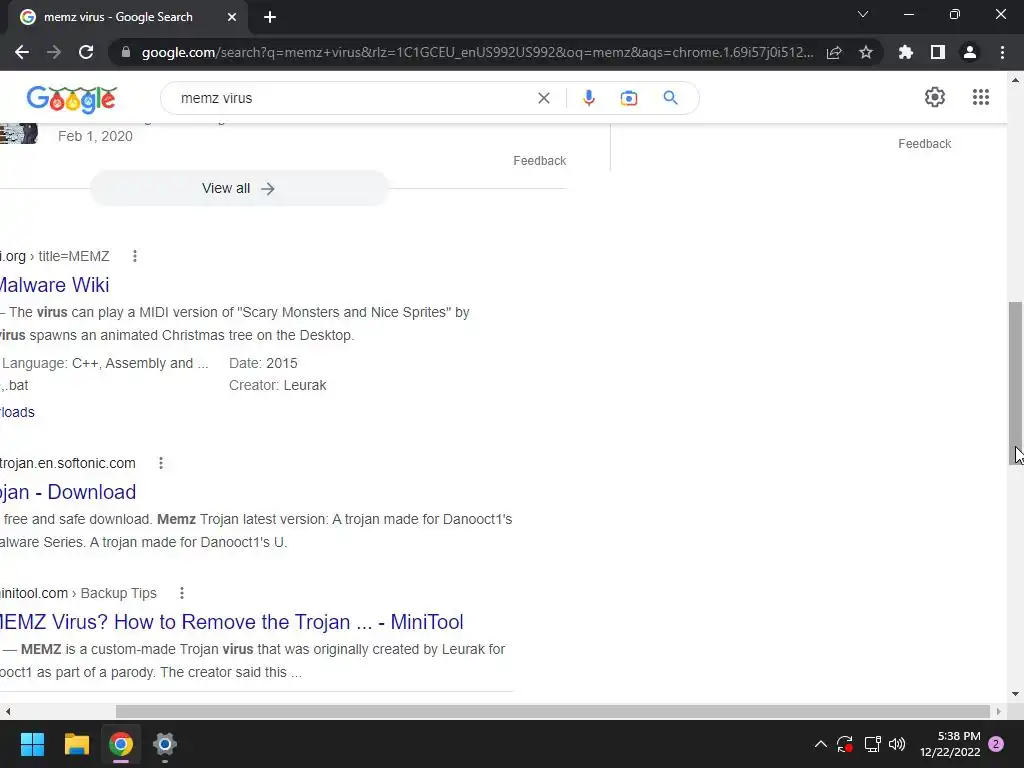Click in the memz virus search field
The height and width of the screenshot is (768, 1024).
[x=353, y=98]
